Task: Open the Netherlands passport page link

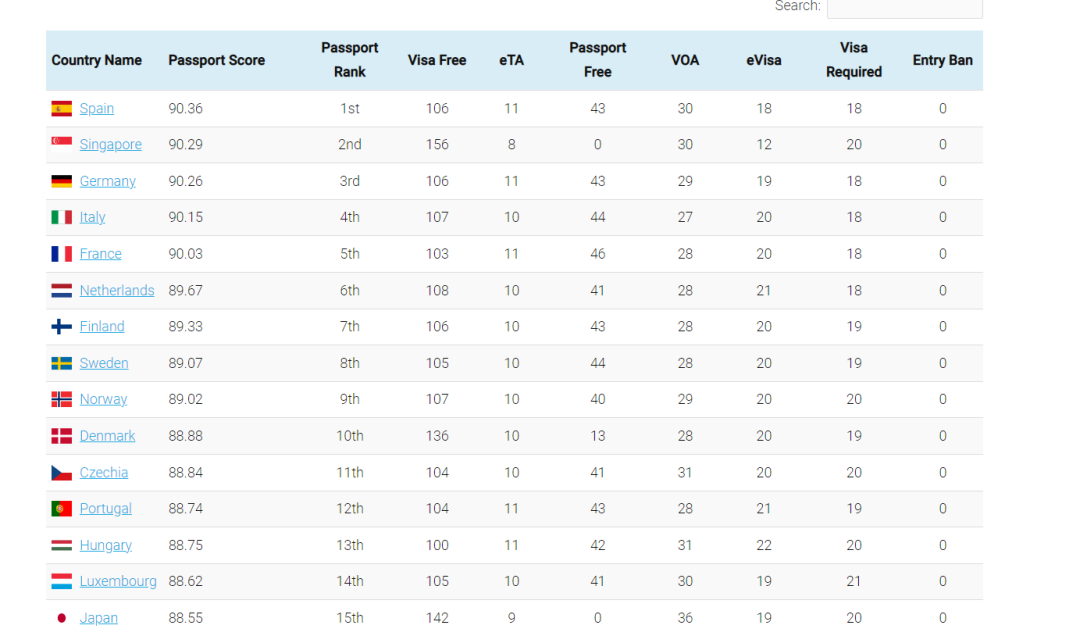Action: [117, 291]
